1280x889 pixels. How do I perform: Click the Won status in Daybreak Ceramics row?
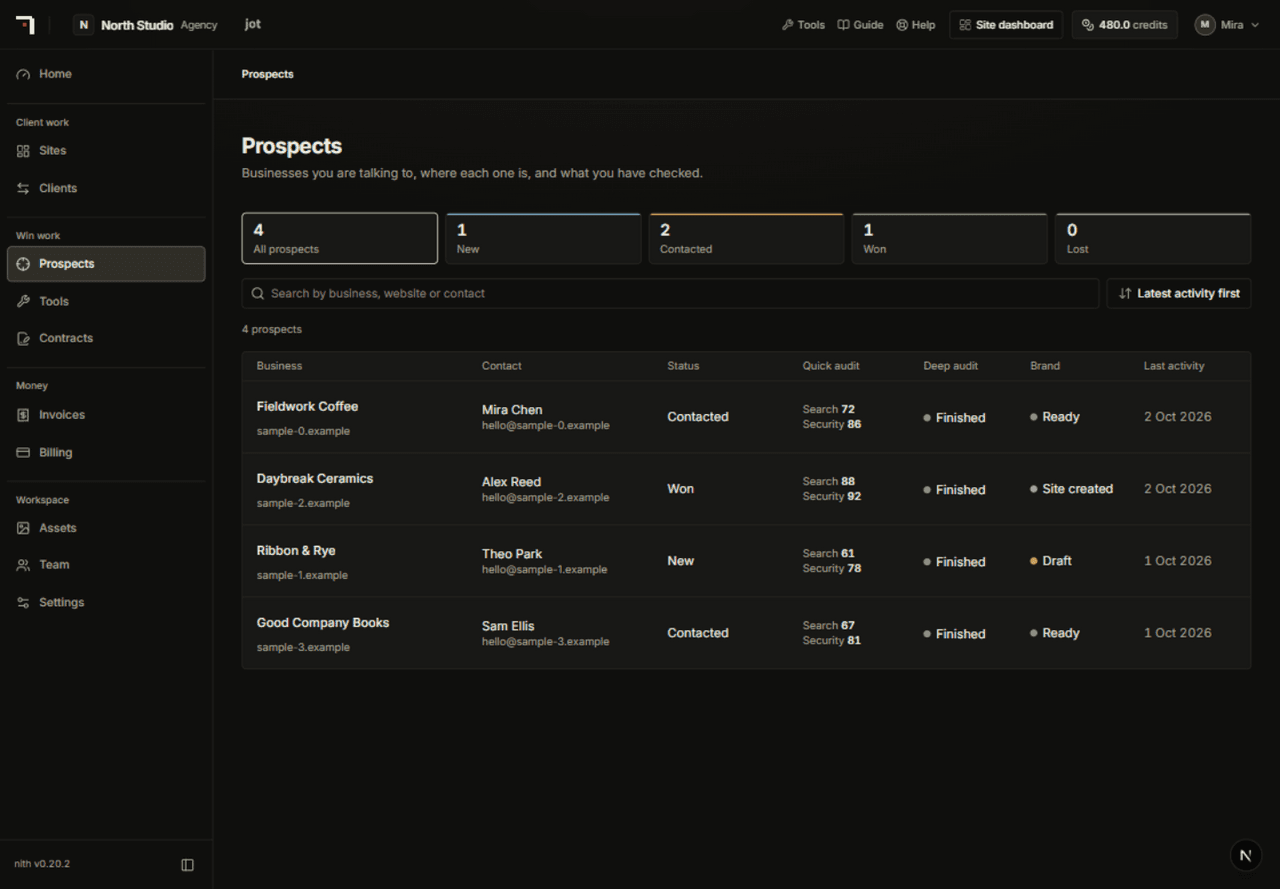(681, 489)
